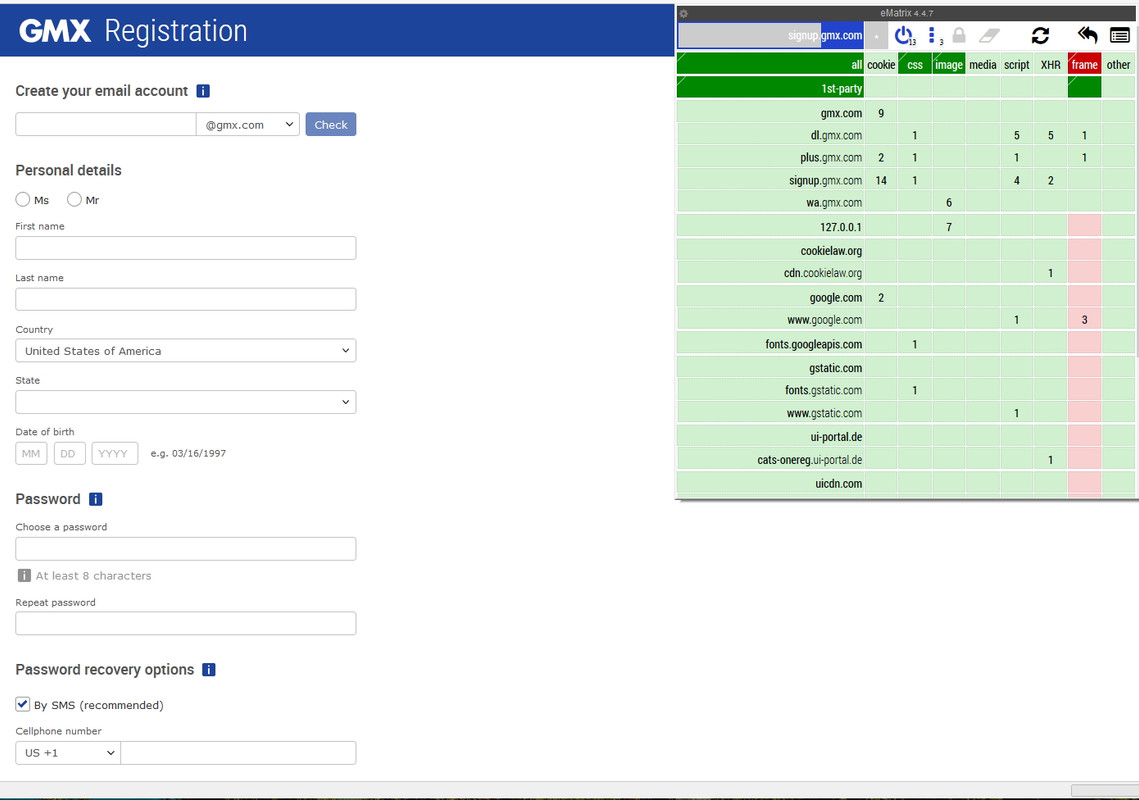Screen dimensions: 1139x800
Task: Uncheck the By SMS (recommended) checkbox
Action: pos(23,704)
